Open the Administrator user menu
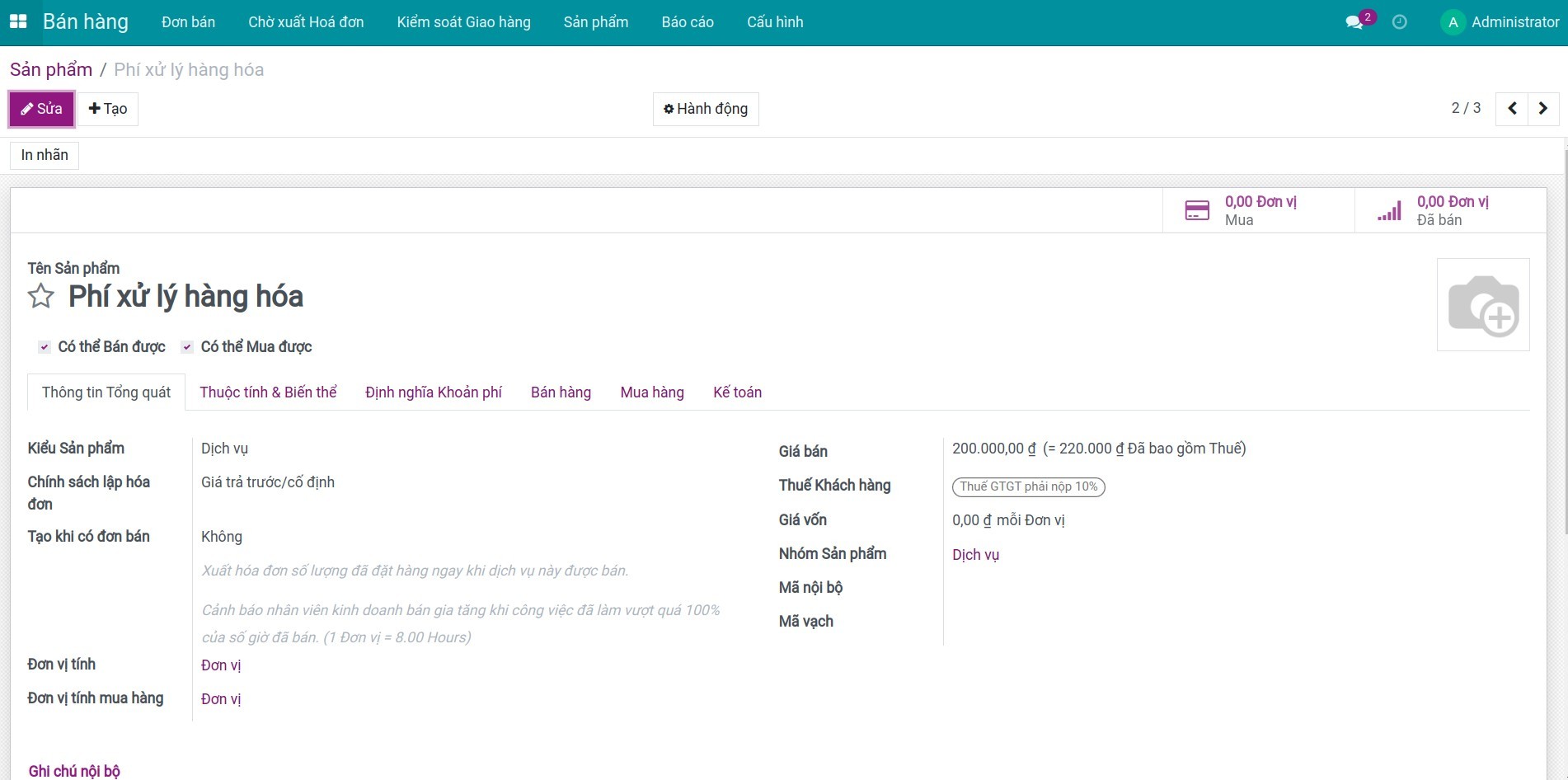Screen dimensions: 1568x780 (1500, 22)
